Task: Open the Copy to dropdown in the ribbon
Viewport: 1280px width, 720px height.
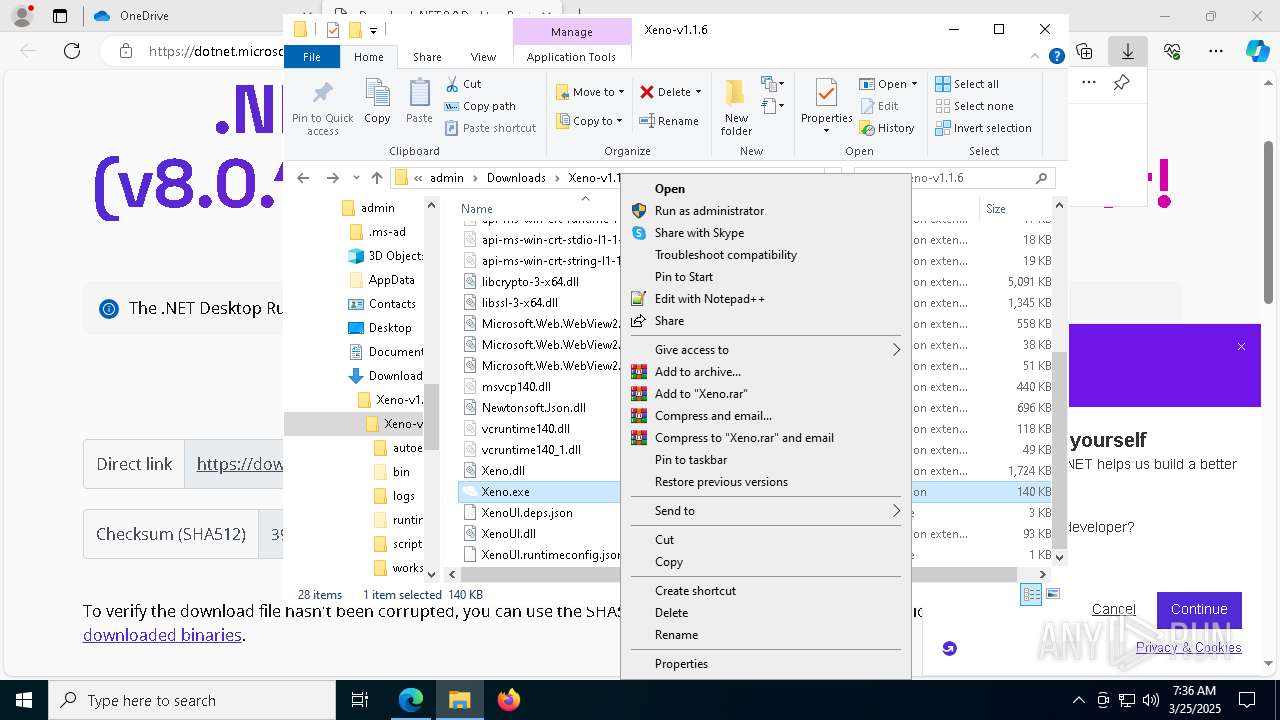Action: [590, 121]
